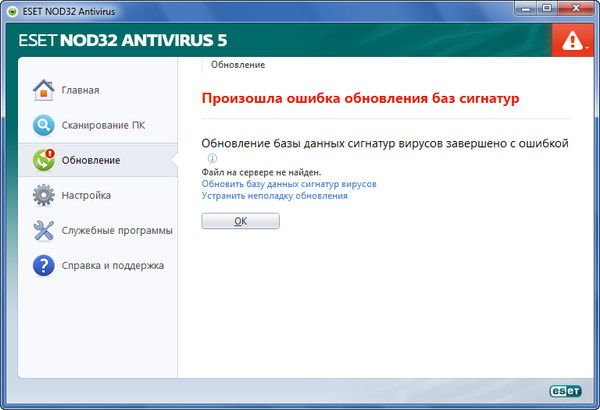The image size is (600, 410).
Task: Open the Сканирование ПК section
Action: tap(103, 125)
